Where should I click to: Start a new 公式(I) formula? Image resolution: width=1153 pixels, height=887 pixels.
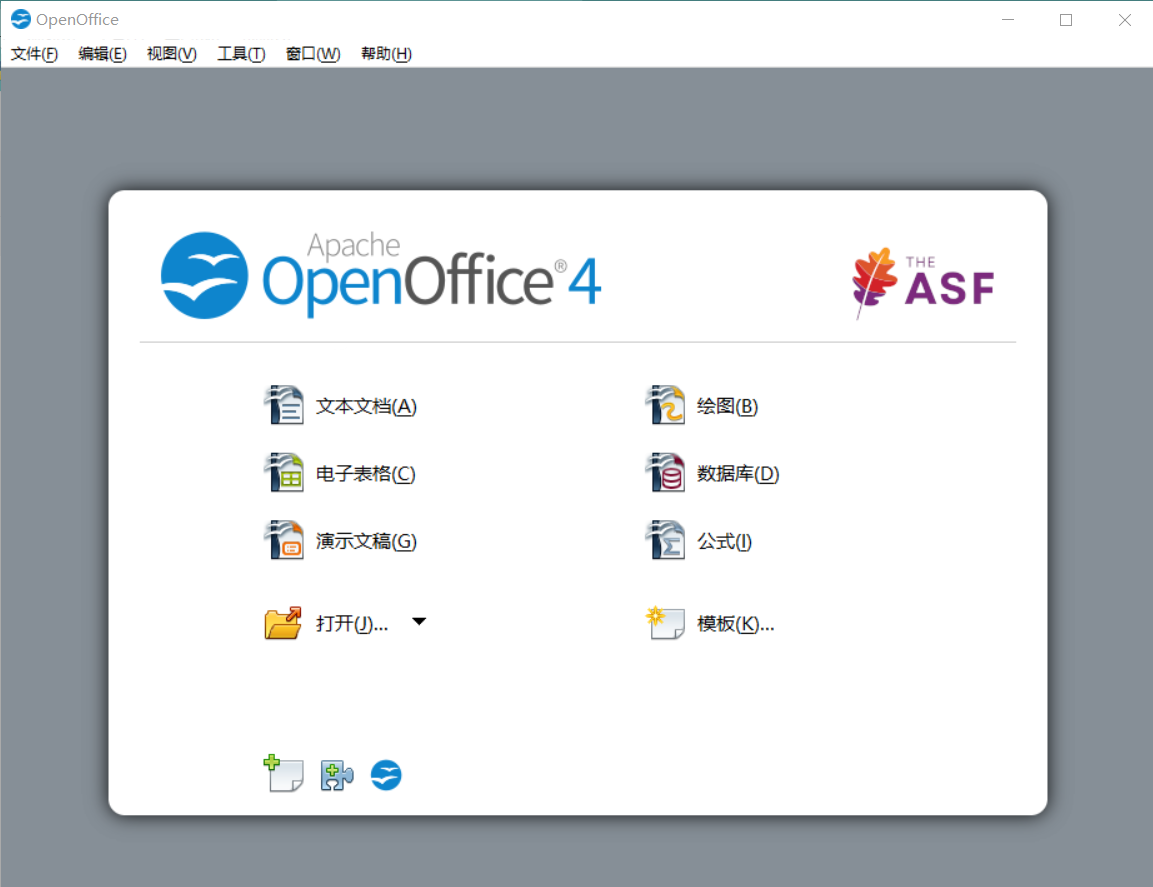pos(724,541)
